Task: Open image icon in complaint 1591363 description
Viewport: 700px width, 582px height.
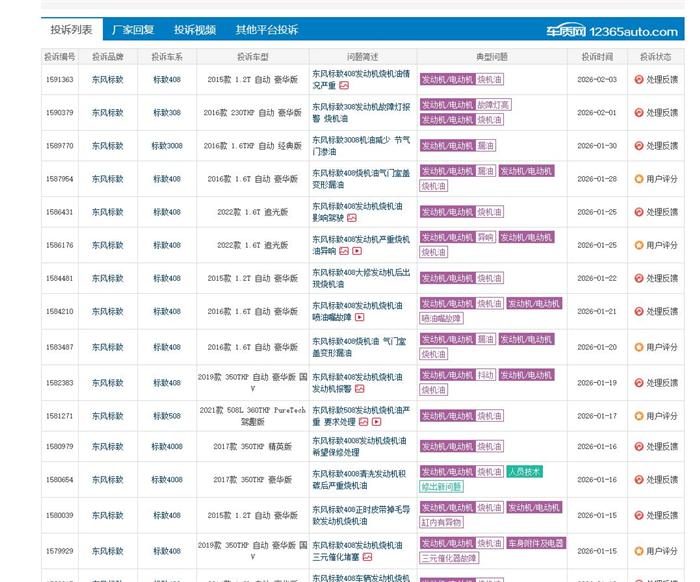Action: tap(344, 86)
